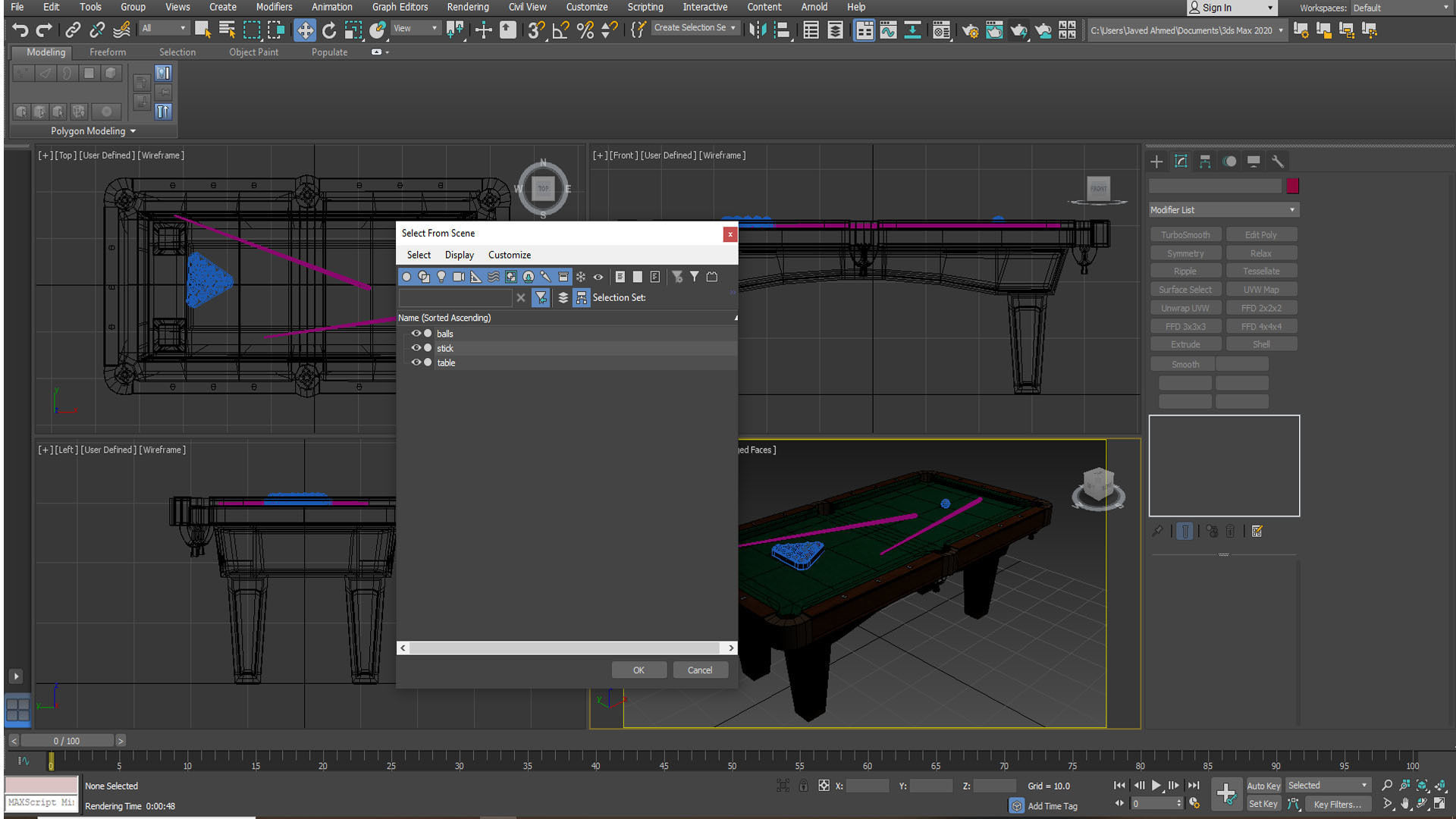Toggle the Angle Snap icon
1456x819 pixels.
[560, 30]
